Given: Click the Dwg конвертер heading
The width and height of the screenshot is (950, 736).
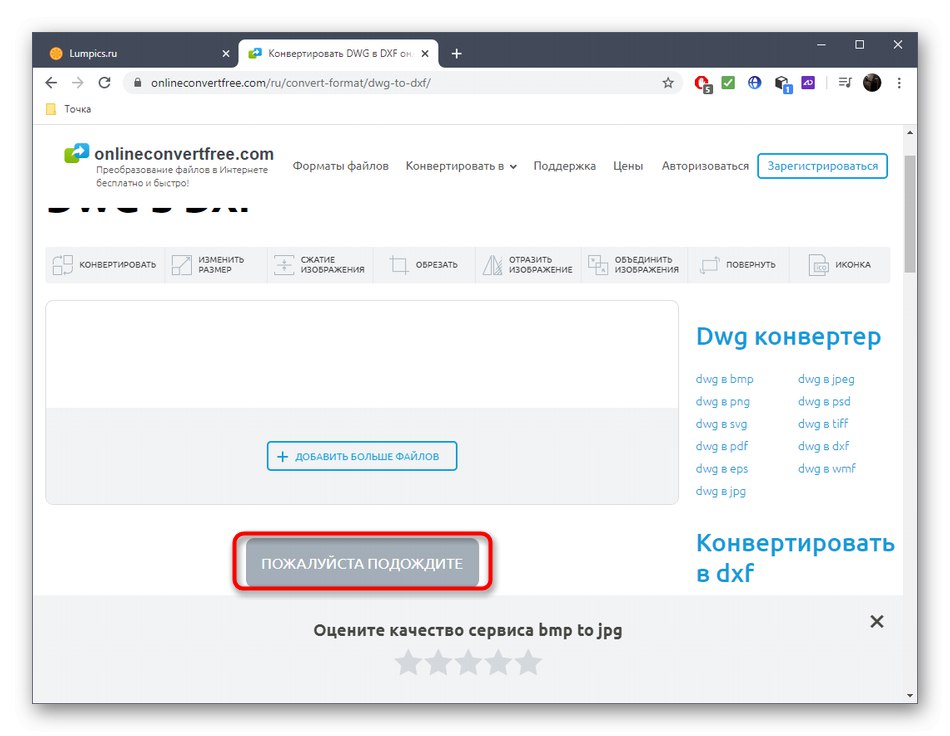Looking at the screenshot, I should 788,336.
